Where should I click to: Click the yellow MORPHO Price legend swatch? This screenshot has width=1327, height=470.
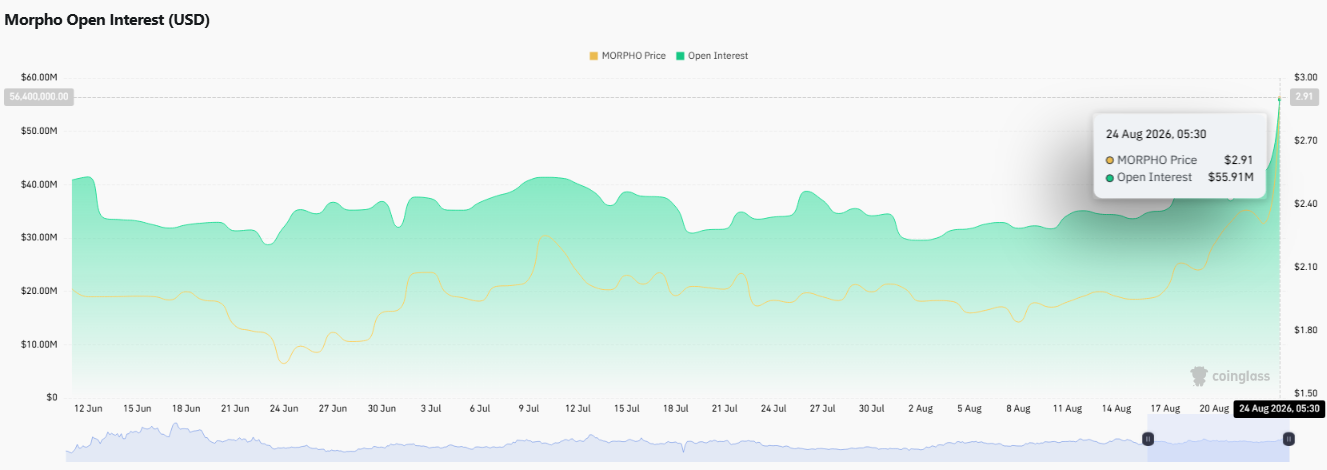[x=594, y=56]
